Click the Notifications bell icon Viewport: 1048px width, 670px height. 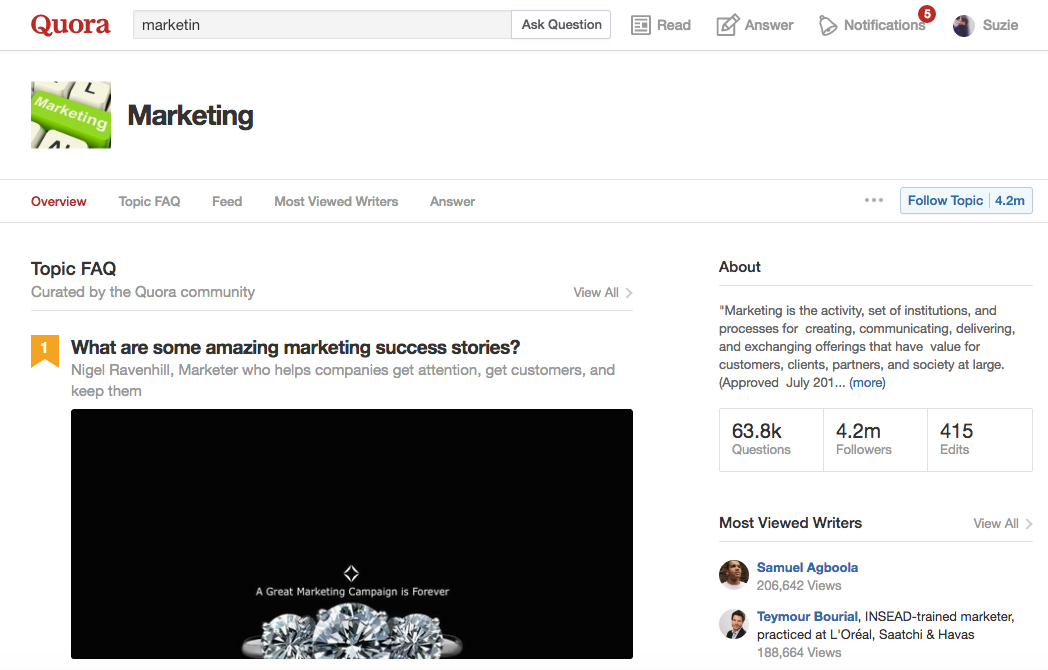click(x=827, y=25)
